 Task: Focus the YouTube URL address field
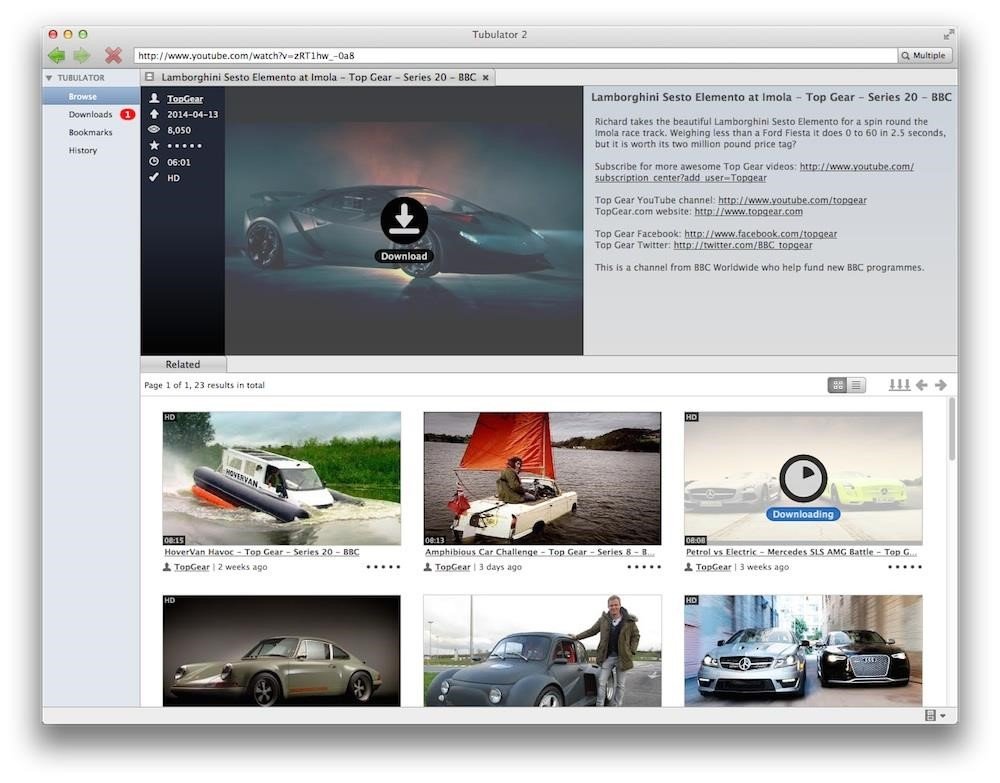coord(515,55)
